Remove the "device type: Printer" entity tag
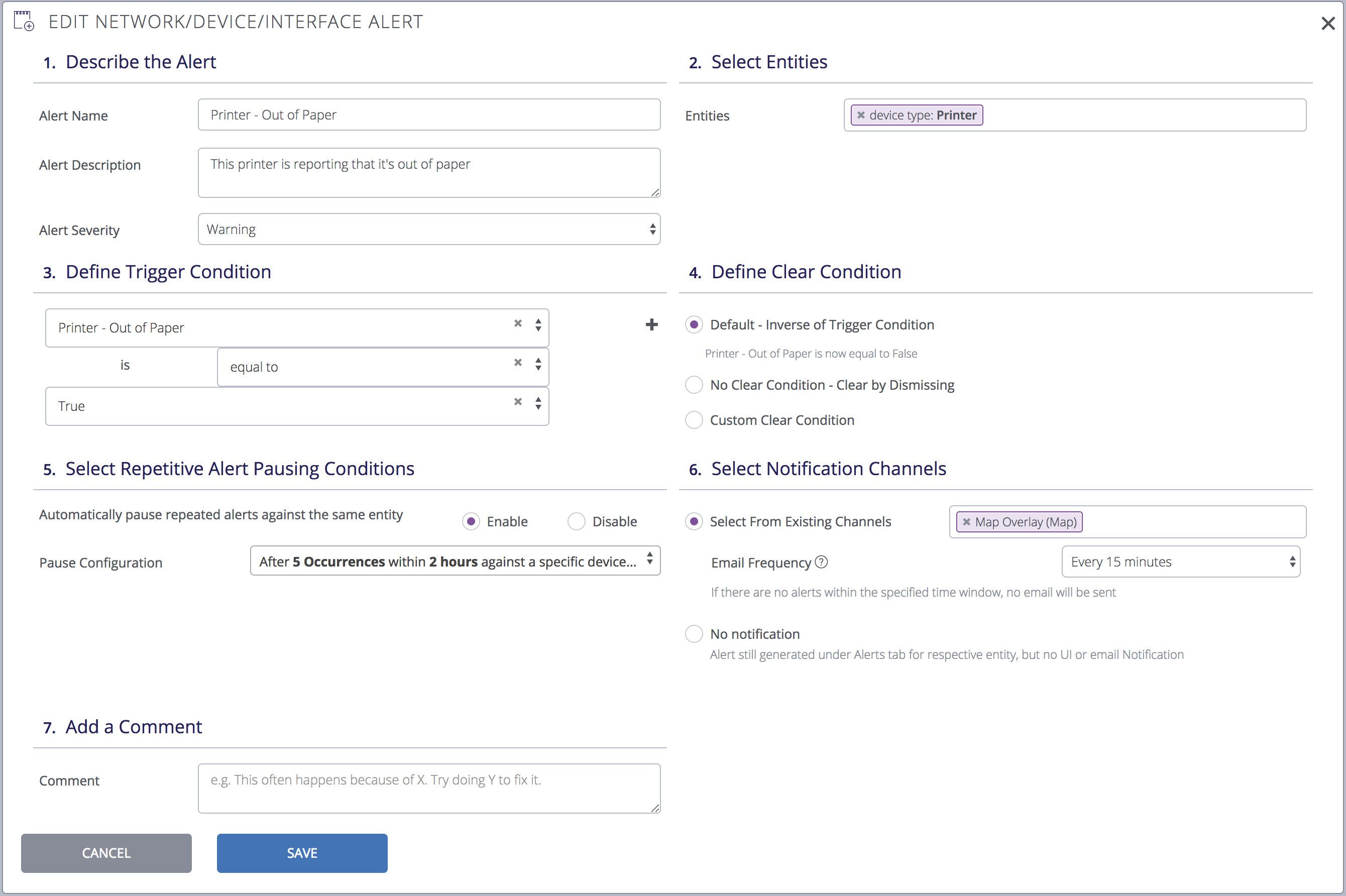 click(x=861, y=115)
